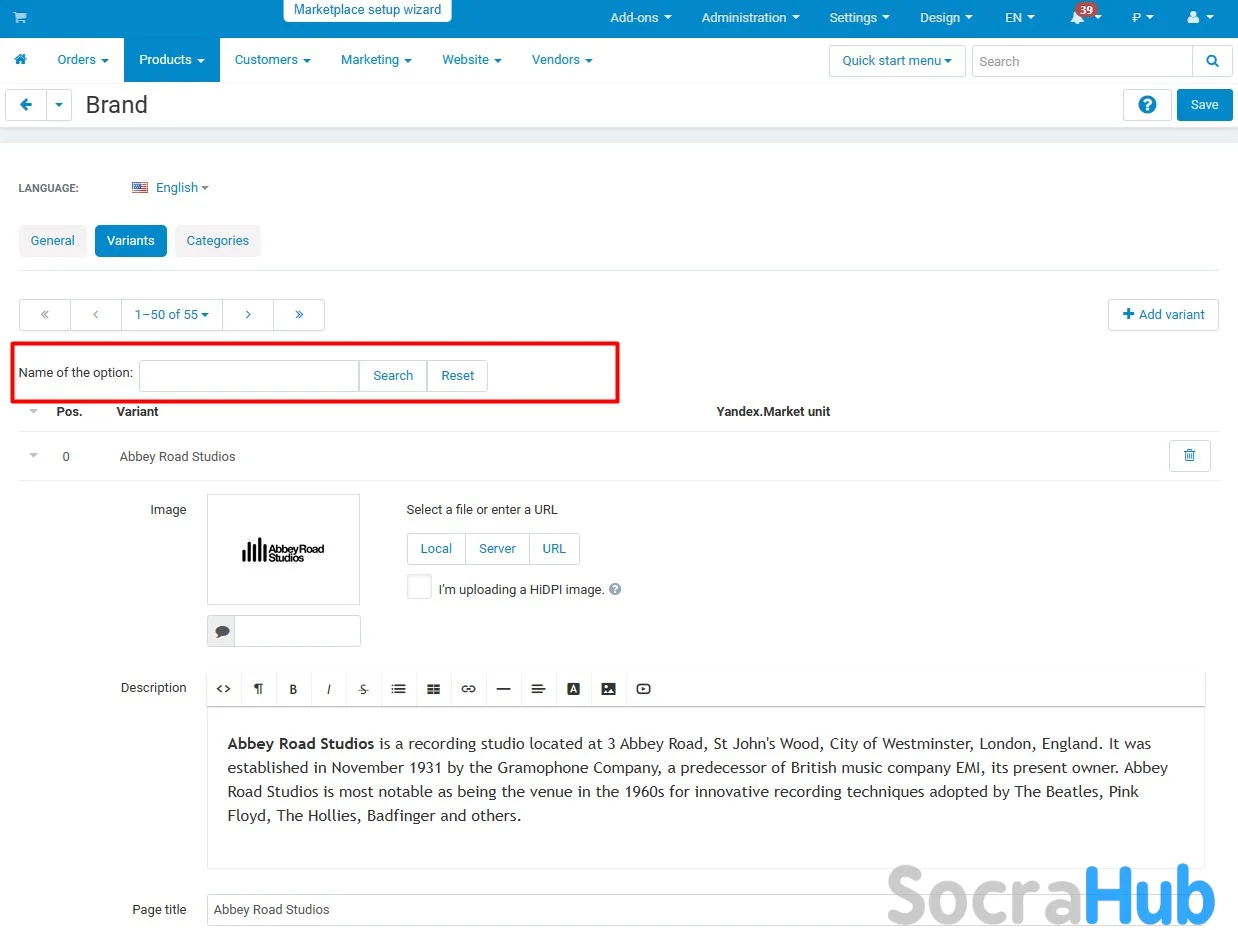The image size is (1238, 930).
Task: Go to the previous variants page
Action: pyautogui.click(x=96, y=314)
